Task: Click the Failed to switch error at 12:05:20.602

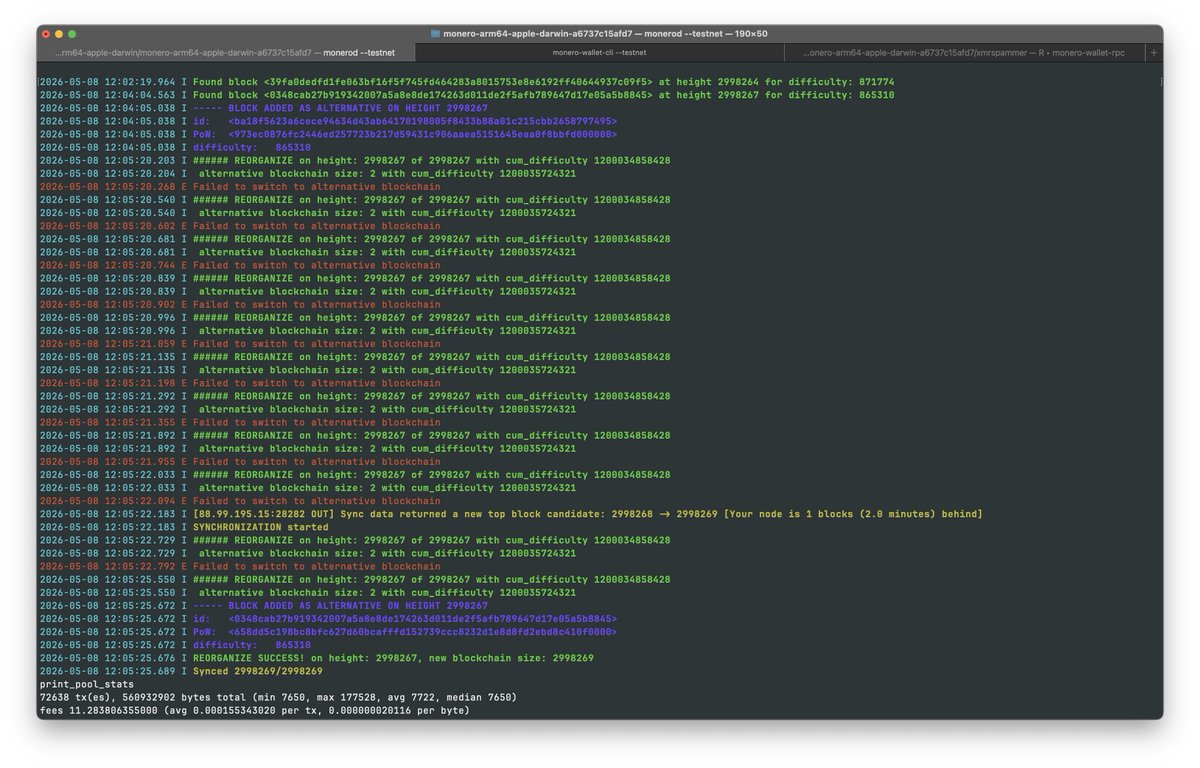Action: [240, 226]
